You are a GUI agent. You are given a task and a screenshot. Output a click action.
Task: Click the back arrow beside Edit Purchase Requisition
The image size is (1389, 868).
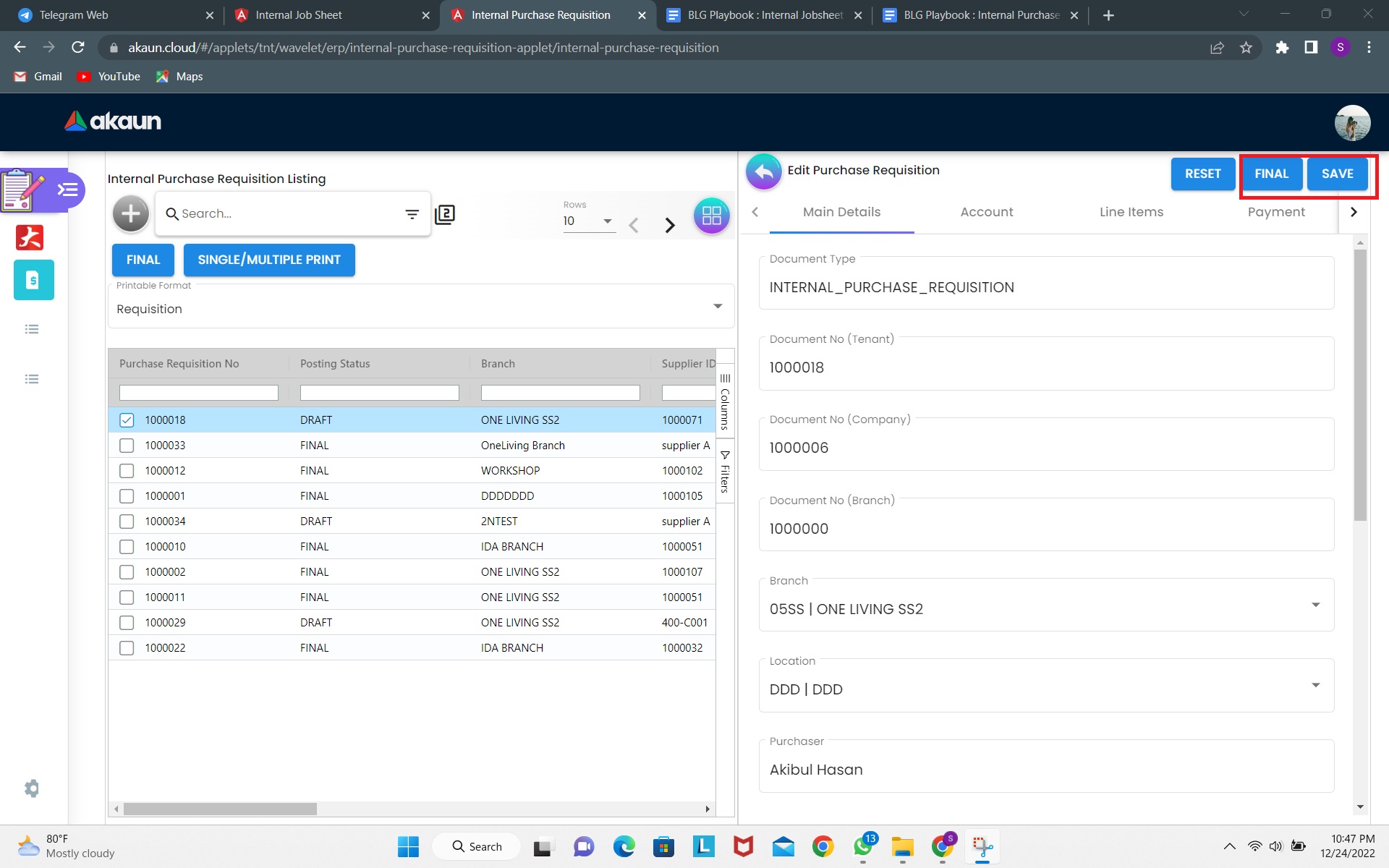coord(763,171)
